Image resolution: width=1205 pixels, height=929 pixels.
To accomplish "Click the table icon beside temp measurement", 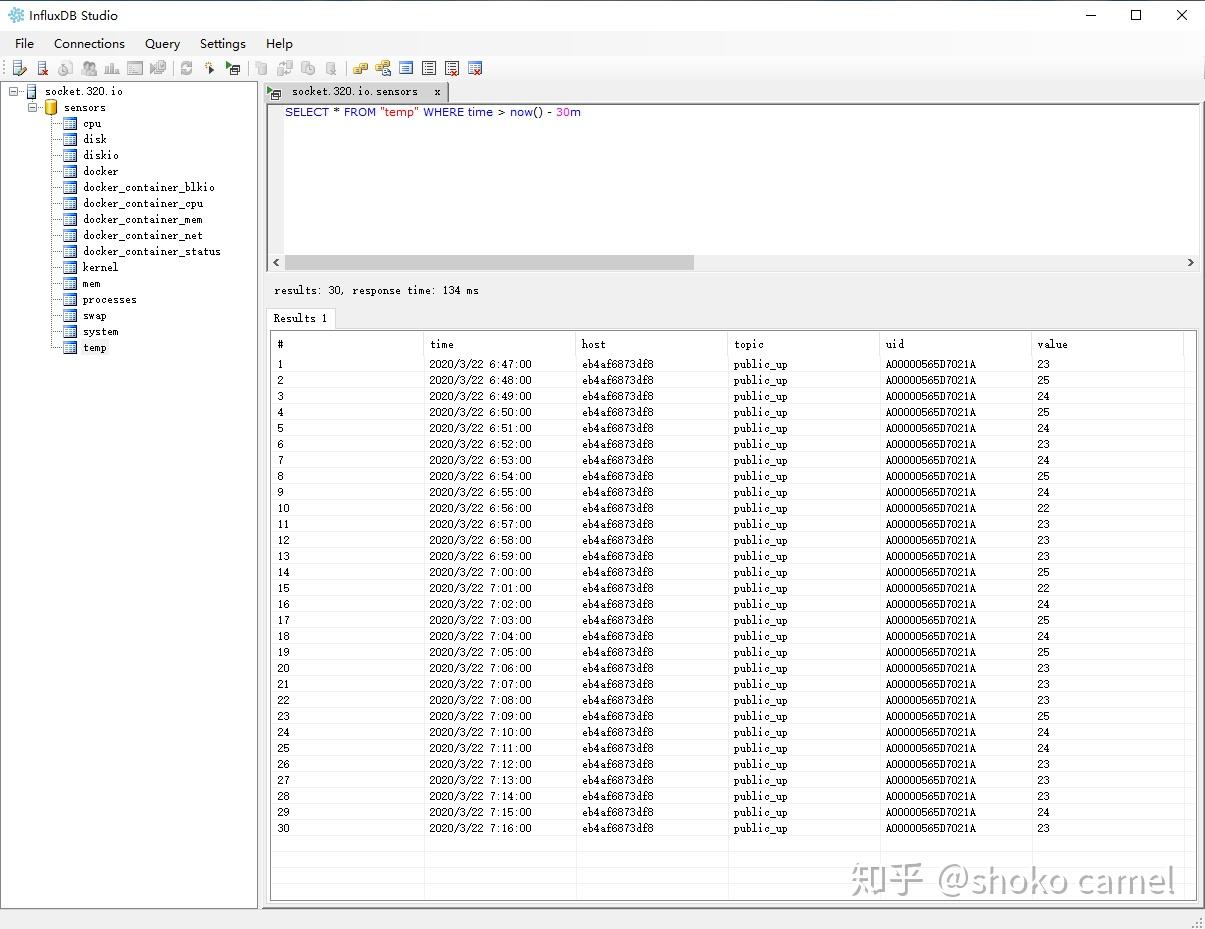I will 70,348.
